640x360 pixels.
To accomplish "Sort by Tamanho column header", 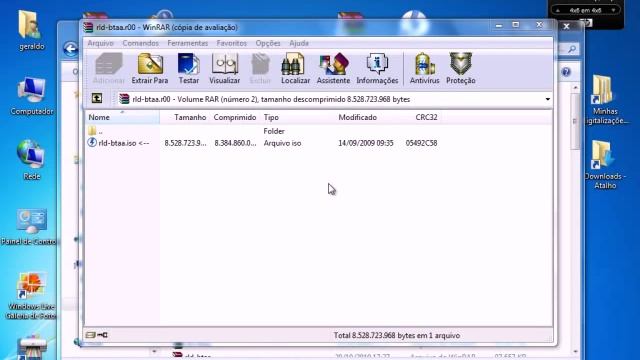I will 185,118.
